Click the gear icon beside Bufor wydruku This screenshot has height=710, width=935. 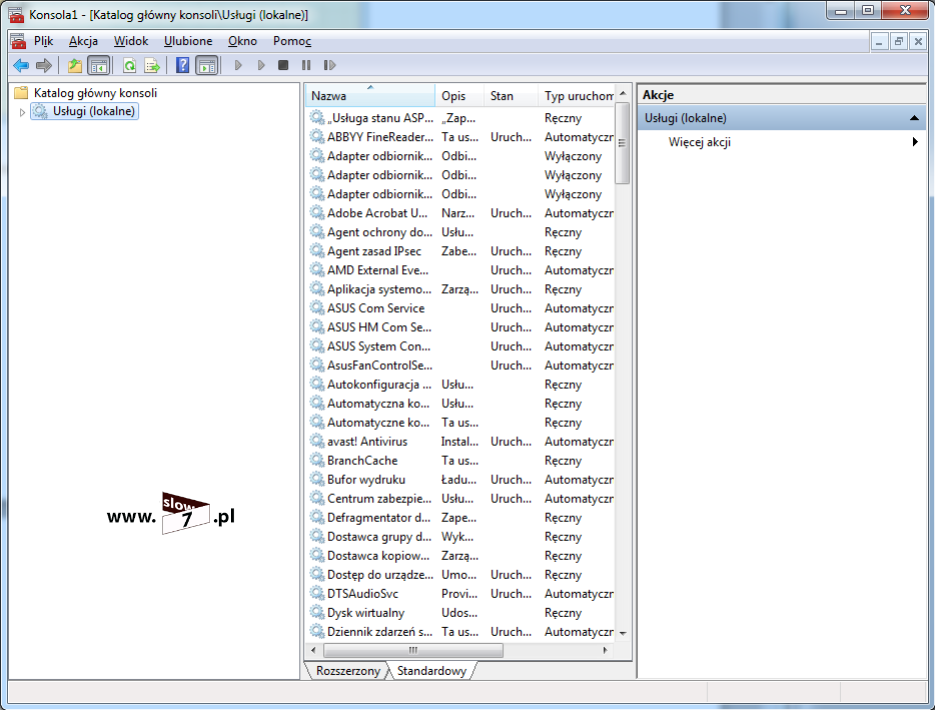pos(317,479)
